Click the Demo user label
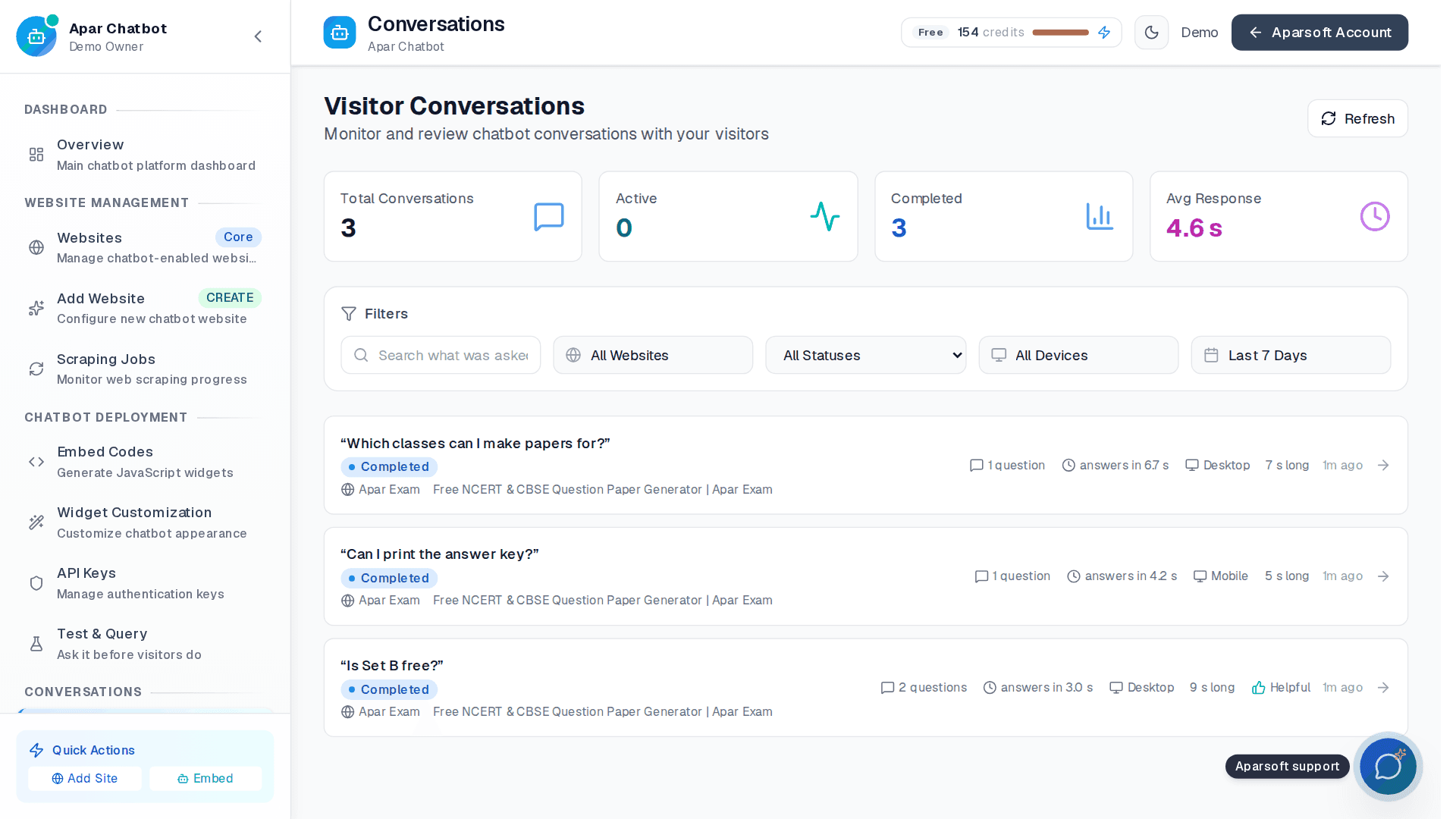This screenshot has height=819, width=1456. (1200, 33)
